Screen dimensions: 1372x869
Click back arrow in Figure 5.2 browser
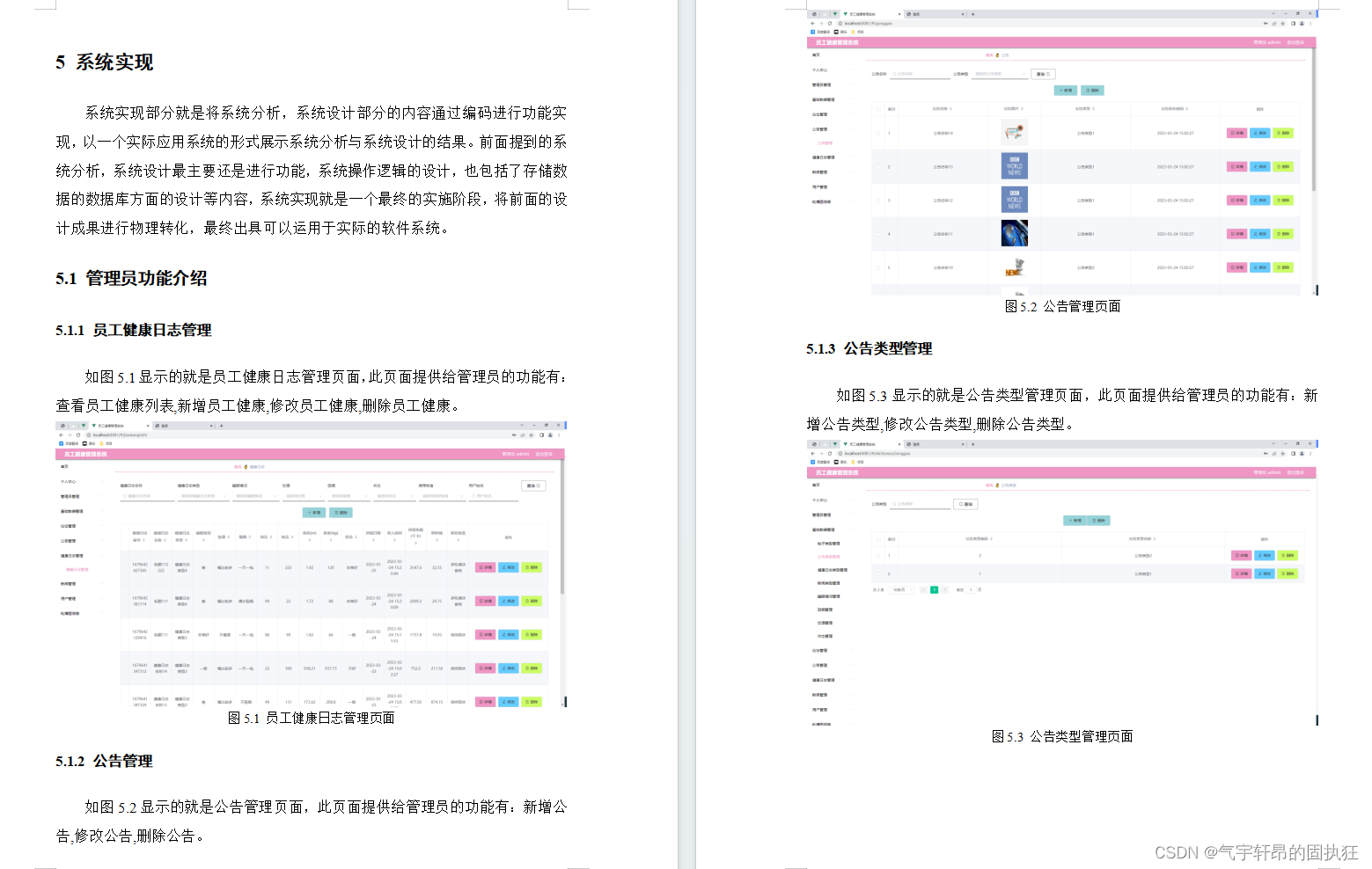point(812,23)
